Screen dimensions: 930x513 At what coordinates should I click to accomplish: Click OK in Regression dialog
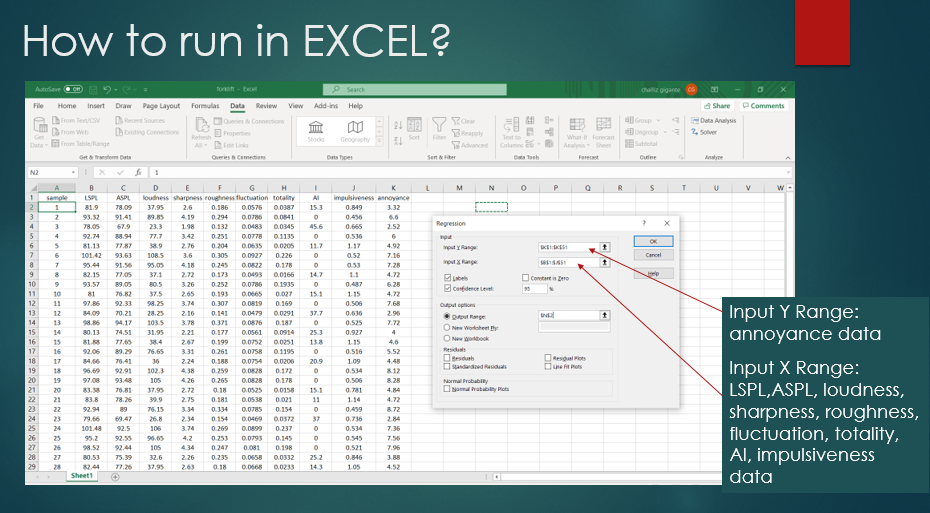(653, 241)
